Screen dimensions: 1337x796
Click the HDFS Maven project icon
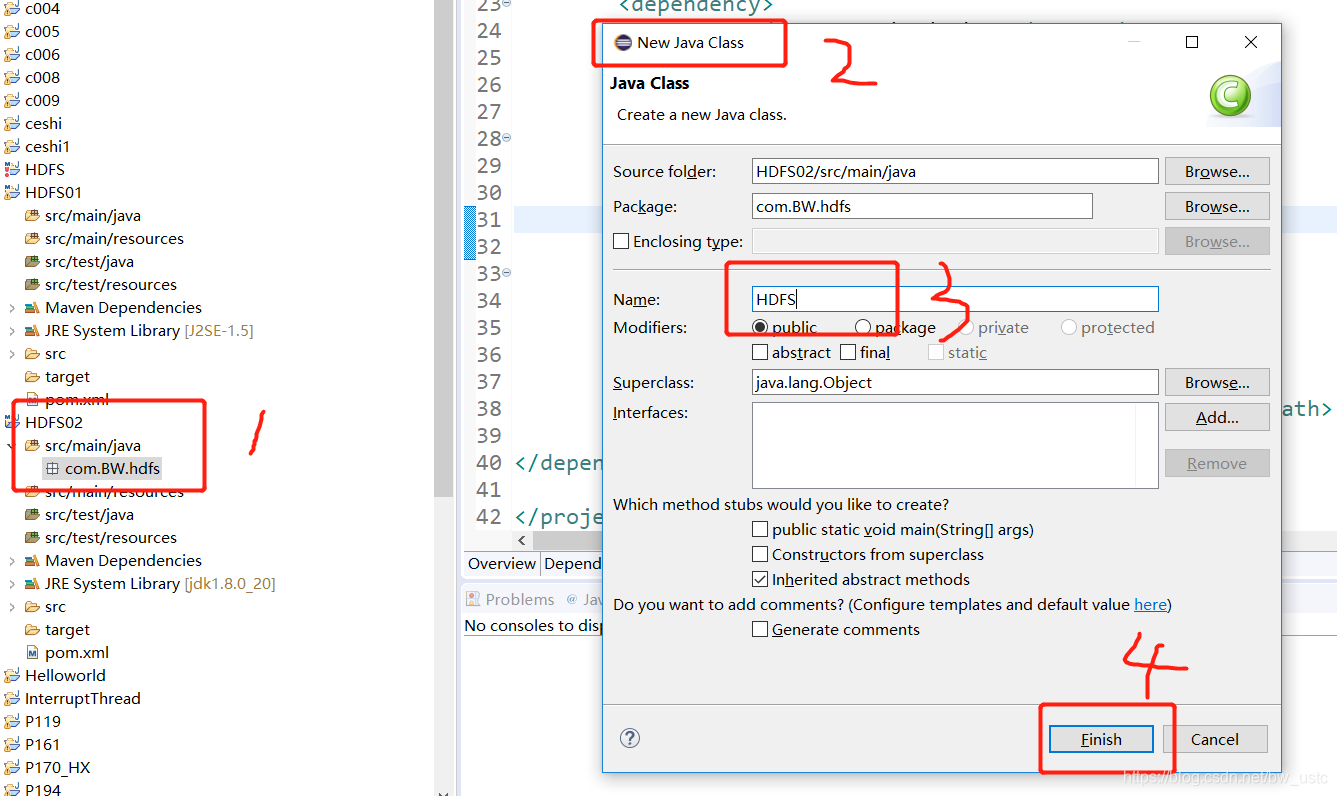coord(12,169)
